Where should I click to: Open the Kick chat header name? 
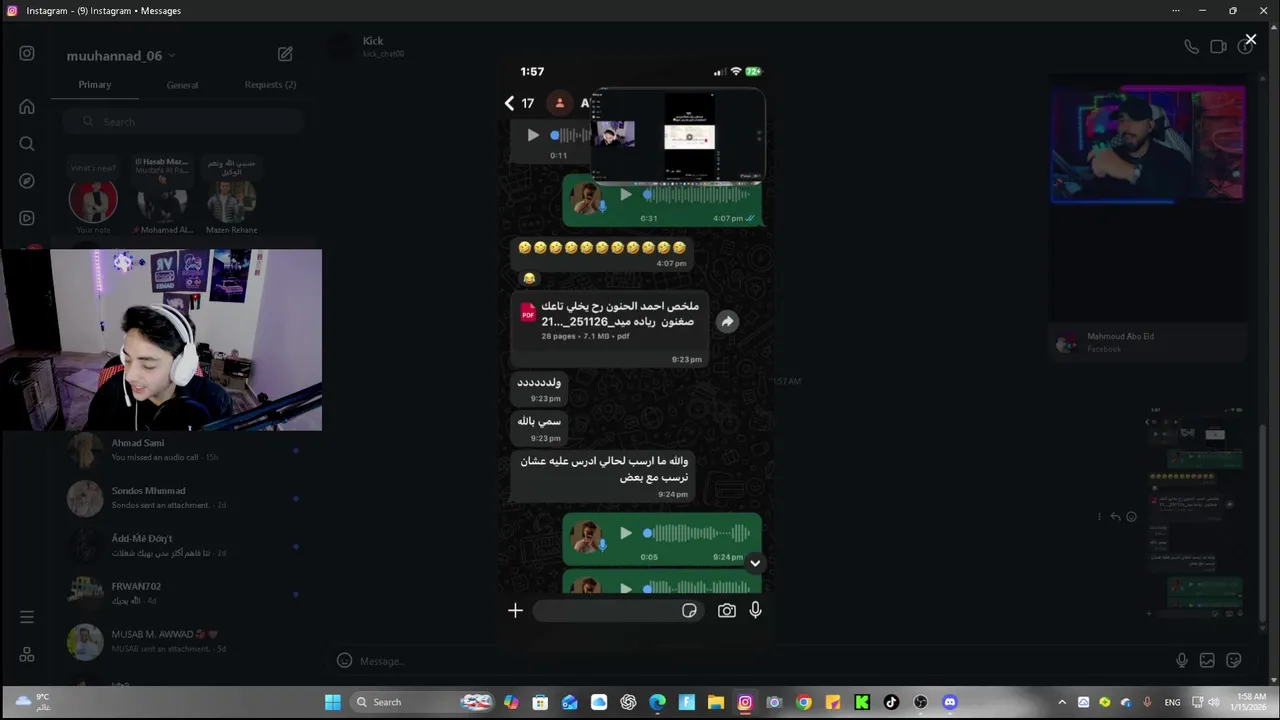tap(373, 41)
